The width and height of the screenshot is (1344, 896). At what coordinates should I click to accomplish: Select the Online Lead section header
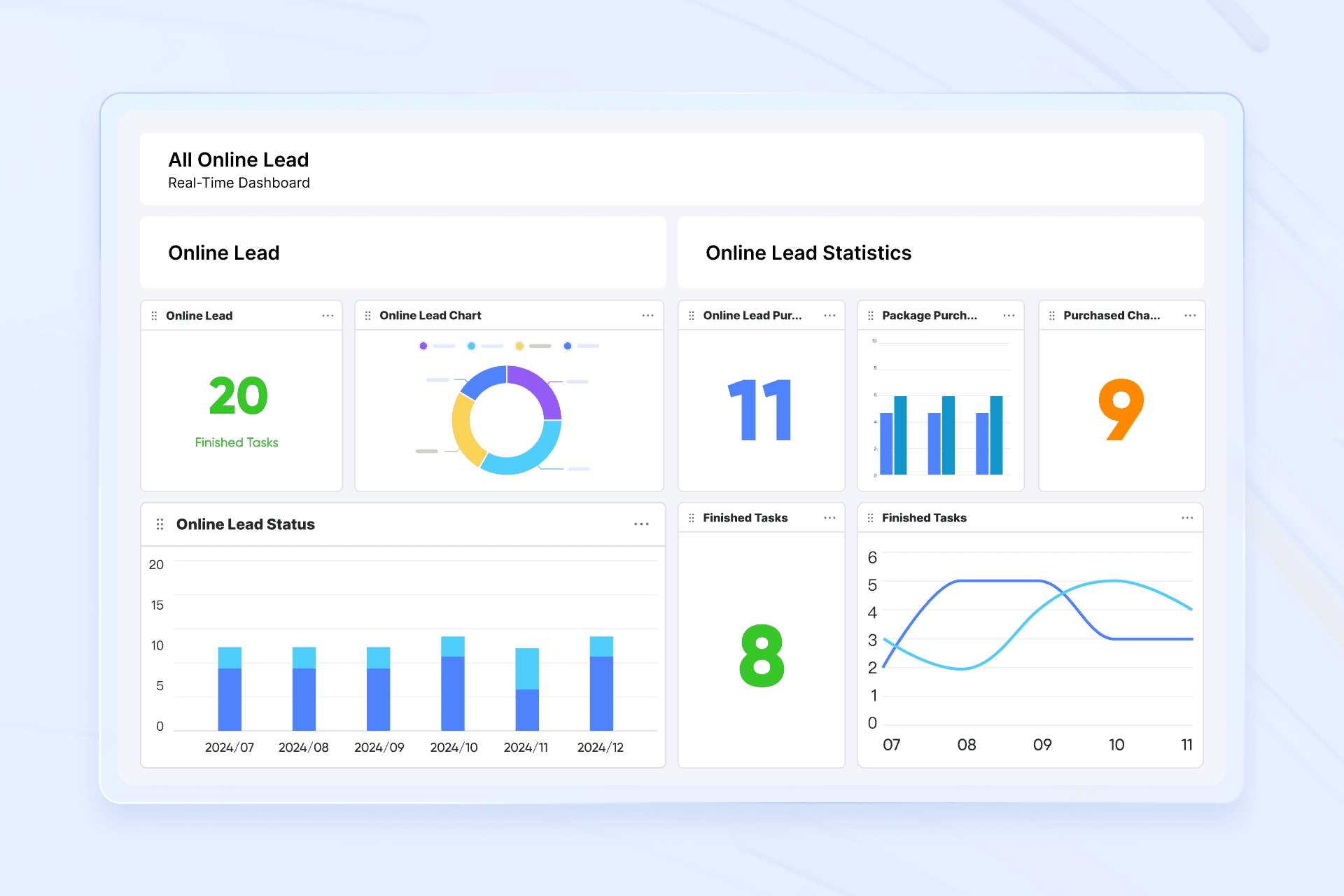tap(224, 253)
